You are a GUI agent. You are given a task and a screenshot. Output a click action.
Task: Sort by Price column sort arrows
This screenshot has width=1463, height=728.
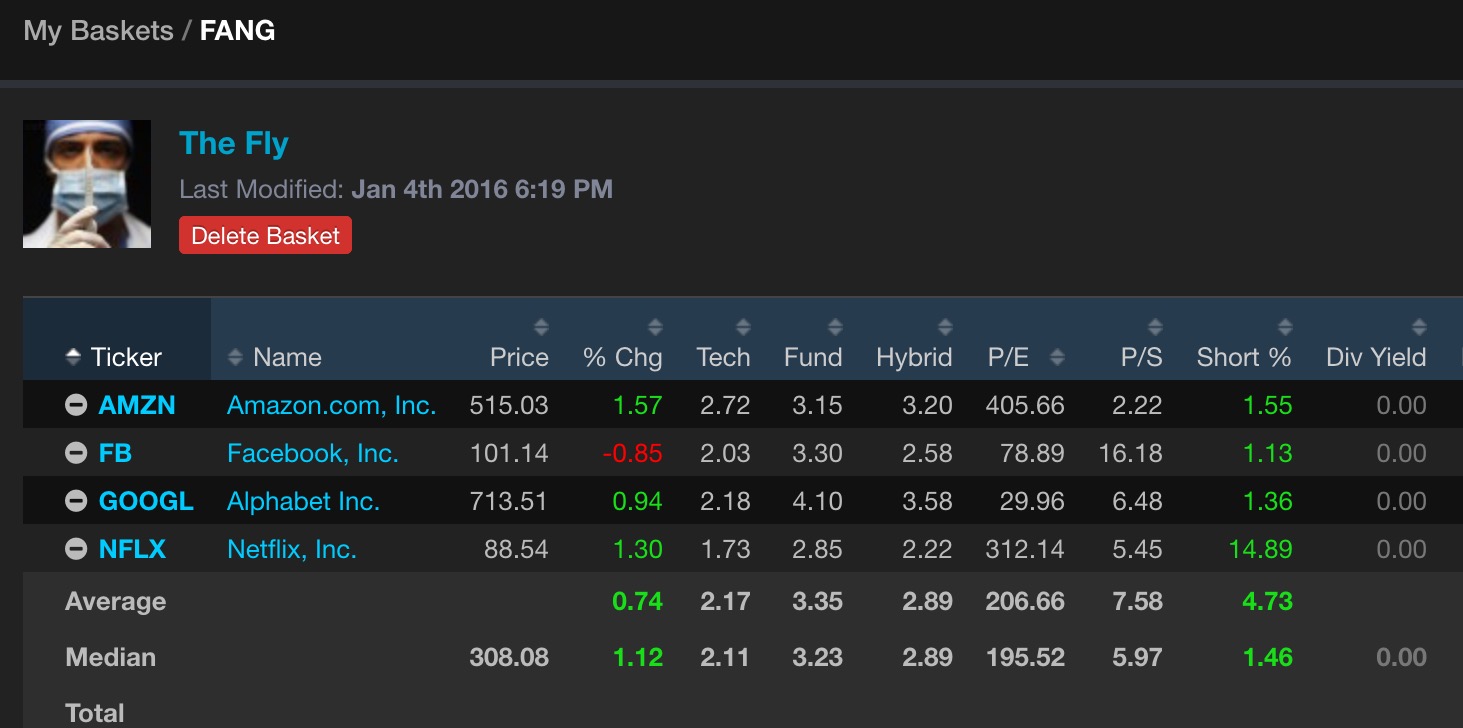pos(541,327)
